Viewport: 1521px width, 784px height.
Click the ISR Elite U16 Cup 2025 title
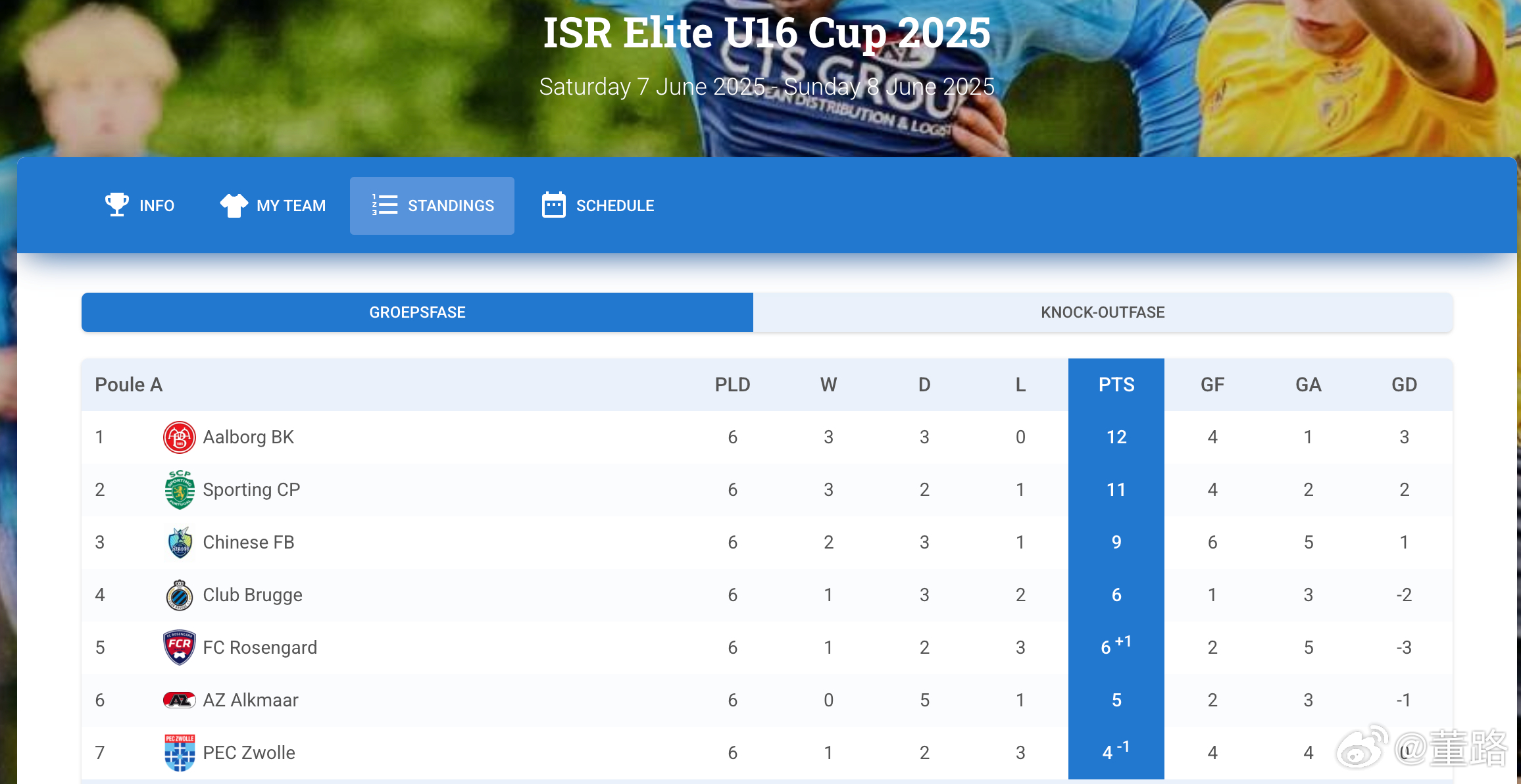click(x=766, y=33)
